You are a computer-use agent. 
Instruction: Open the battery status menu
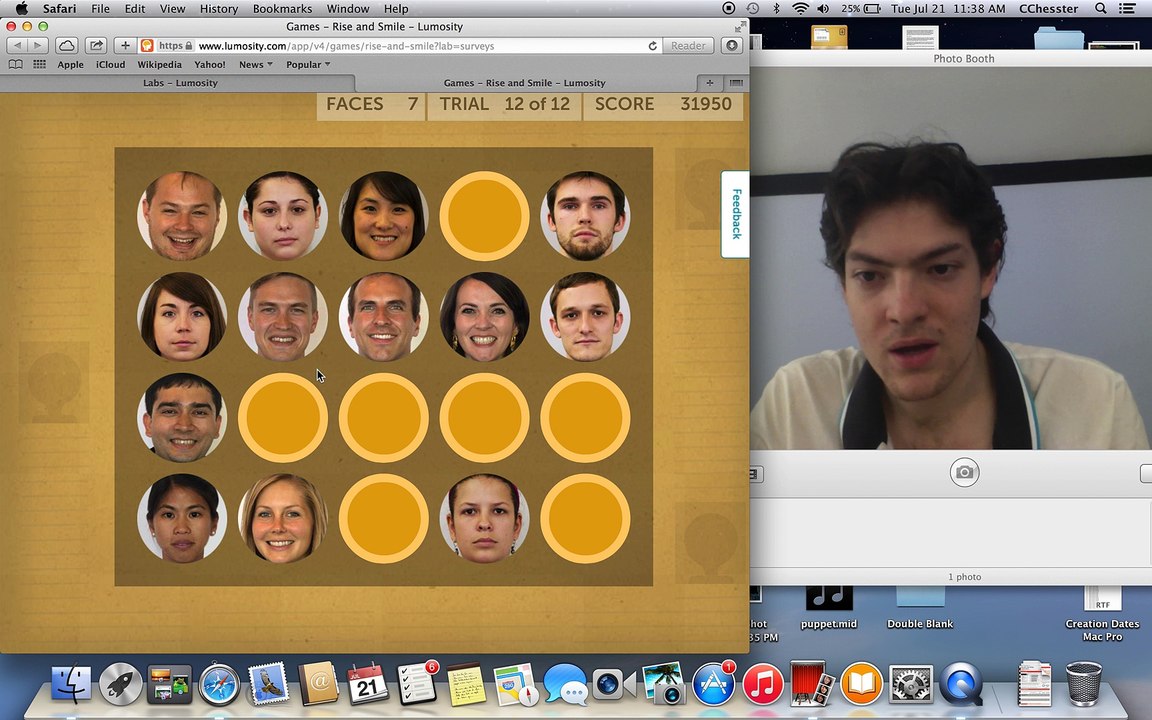coord(861,9)
